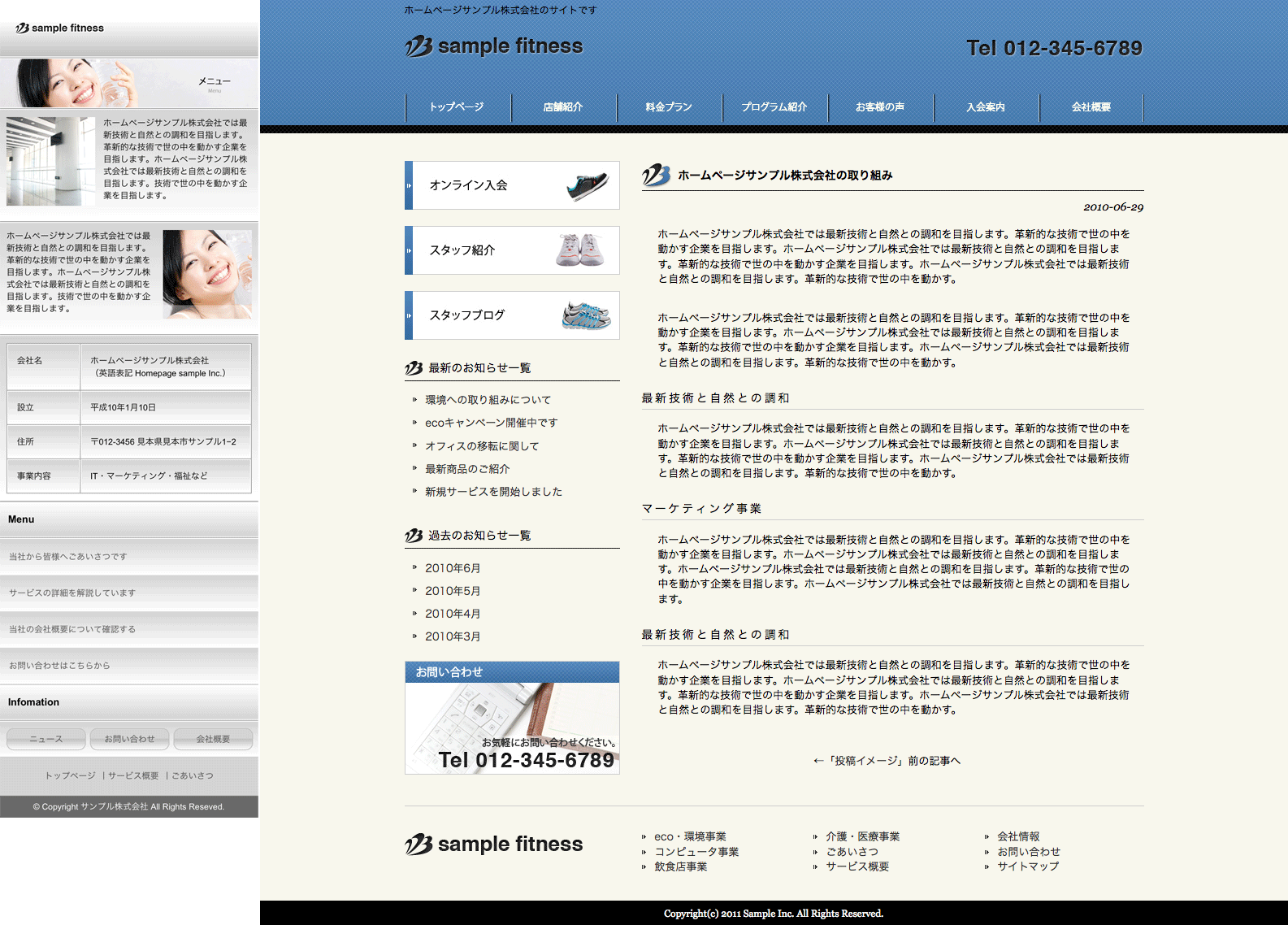
Task: Click the sample fitness footer logo
Action: 494,845
